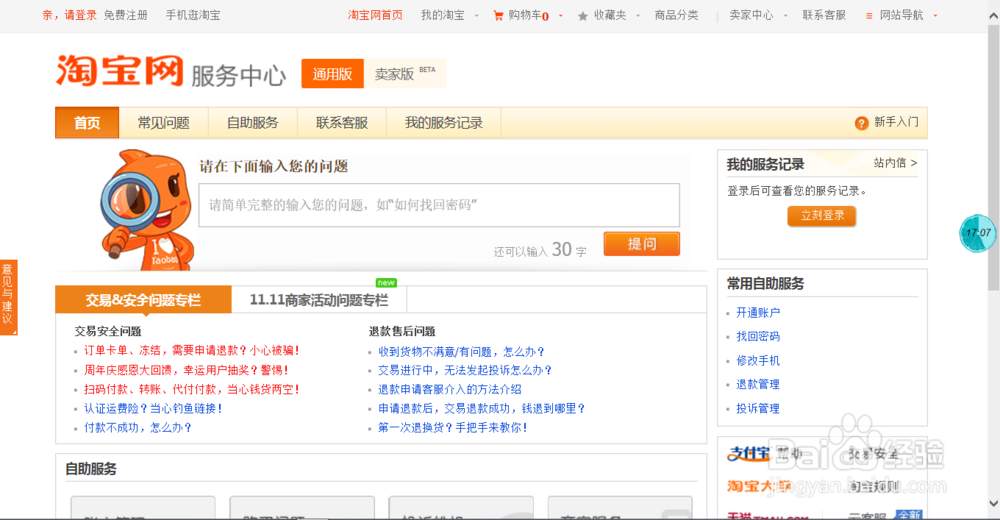Click the 提问 submit button

[642, 244]
